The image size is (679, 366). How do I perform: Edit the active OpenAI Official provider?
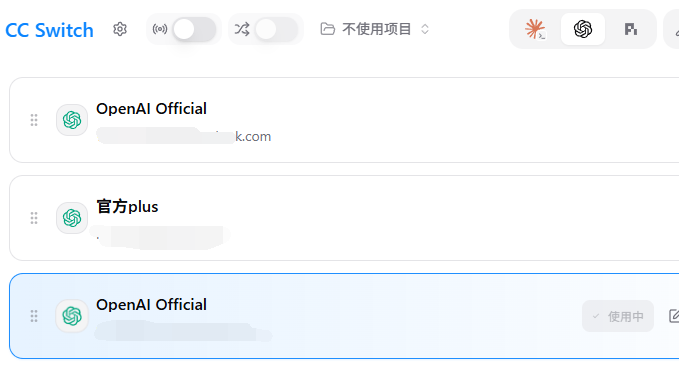pyautogui.click(x=674, y=316)
